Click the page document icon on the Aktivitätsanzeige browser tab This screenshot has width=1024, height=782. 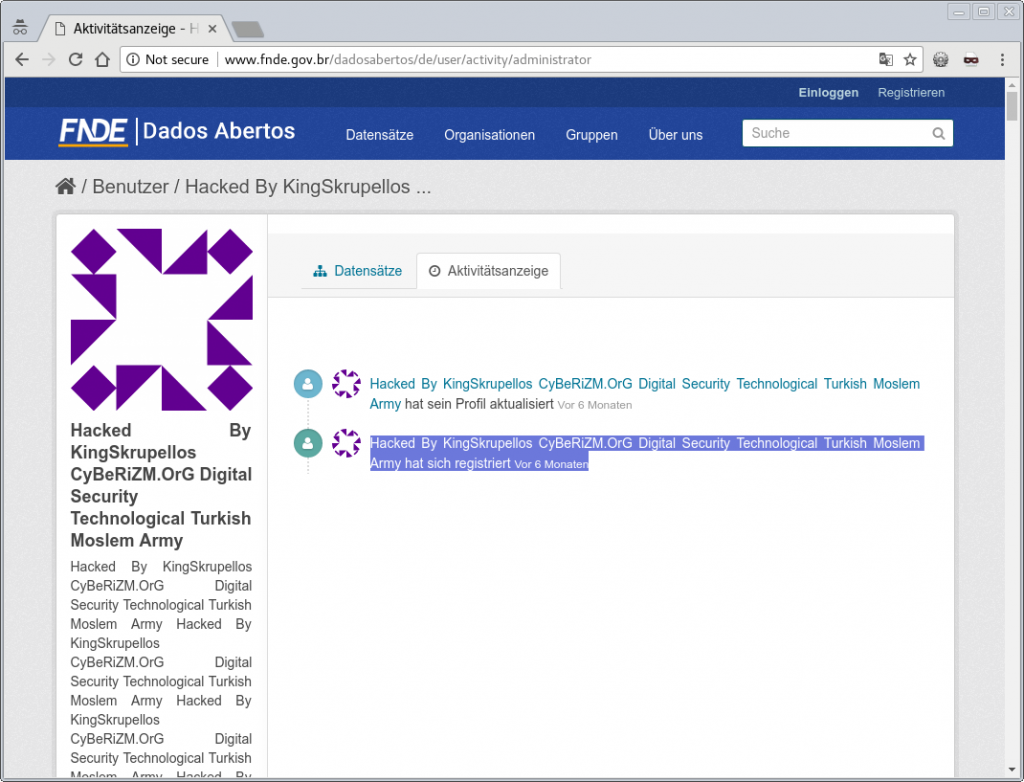pos(60,29)
